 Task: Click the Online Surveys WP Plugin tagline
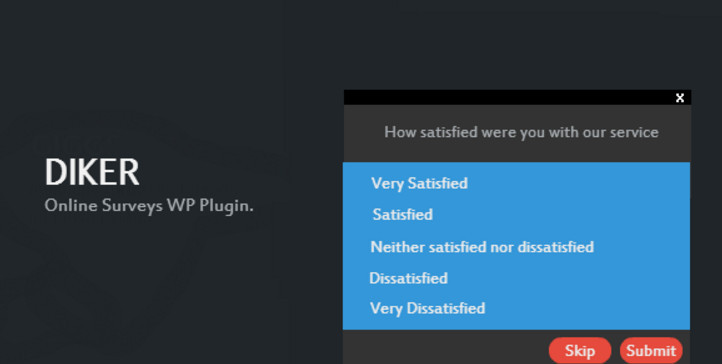tap(149, 206)
